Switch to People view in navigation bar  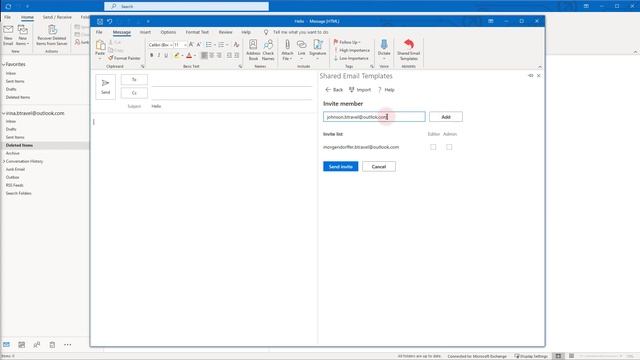[x=37, y=345]
